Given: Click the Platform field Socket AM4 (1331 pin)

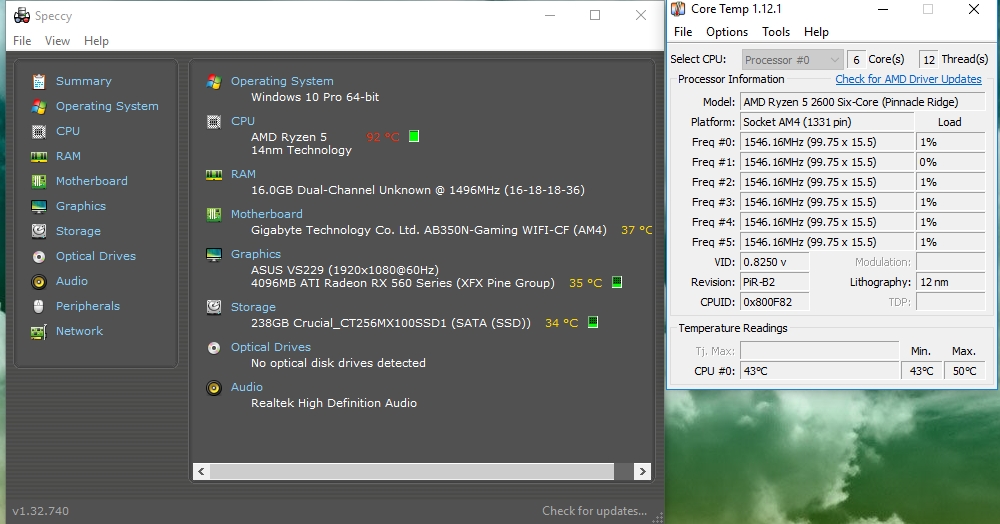Looking at the screenshot, I should (827, 122).
